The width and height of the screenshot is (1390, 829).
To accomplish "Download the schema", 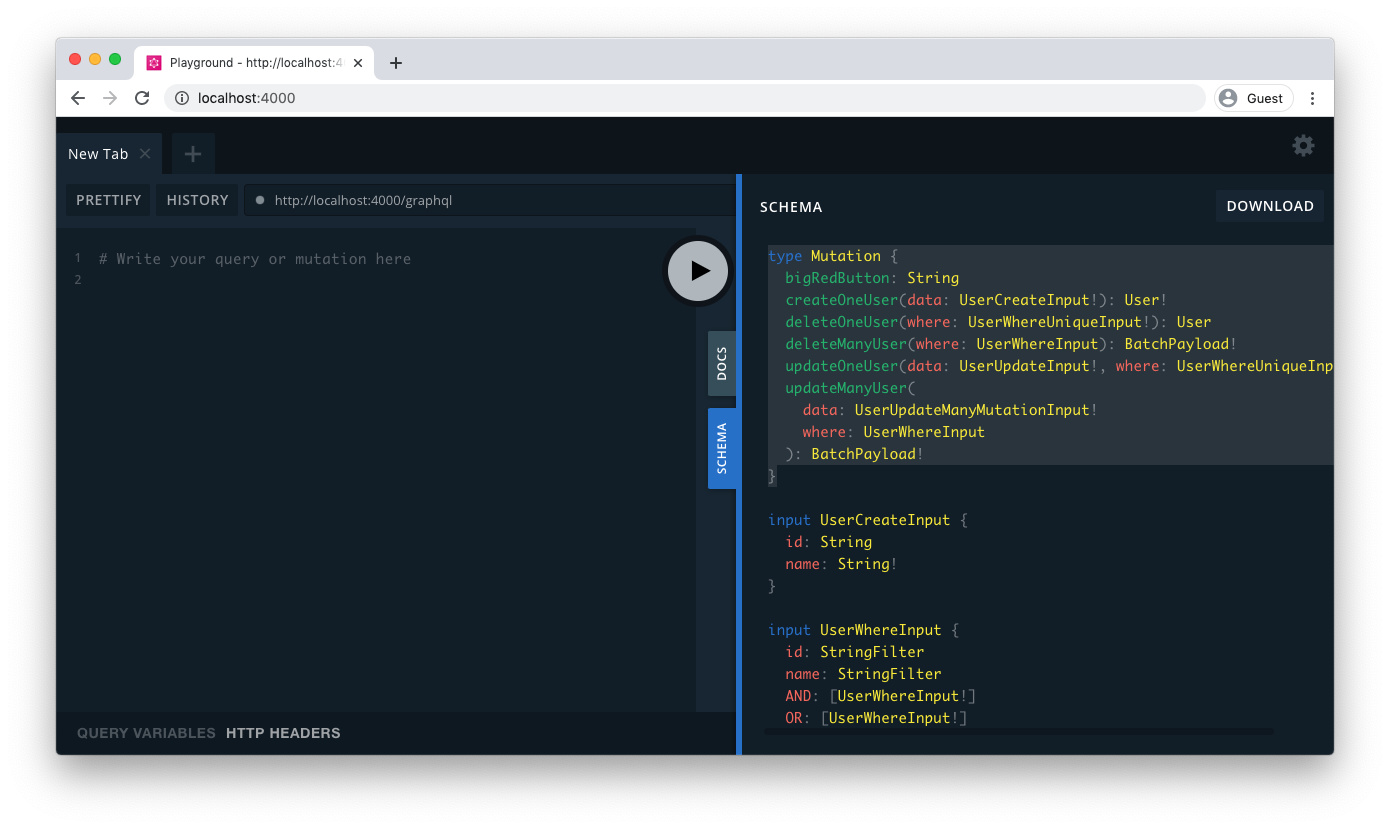I will point(1270,206).
